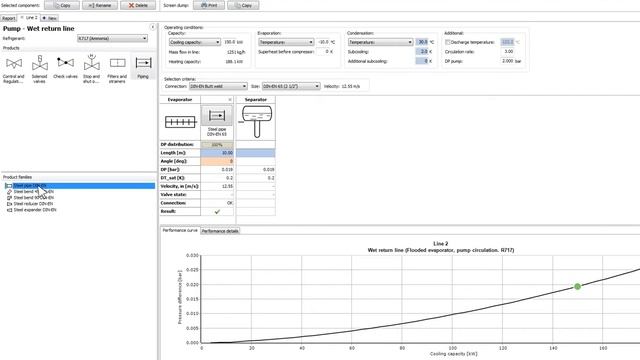Click the Connection OK cell
The height and width of the screenshot is (360, 640).
click(217, 203)
